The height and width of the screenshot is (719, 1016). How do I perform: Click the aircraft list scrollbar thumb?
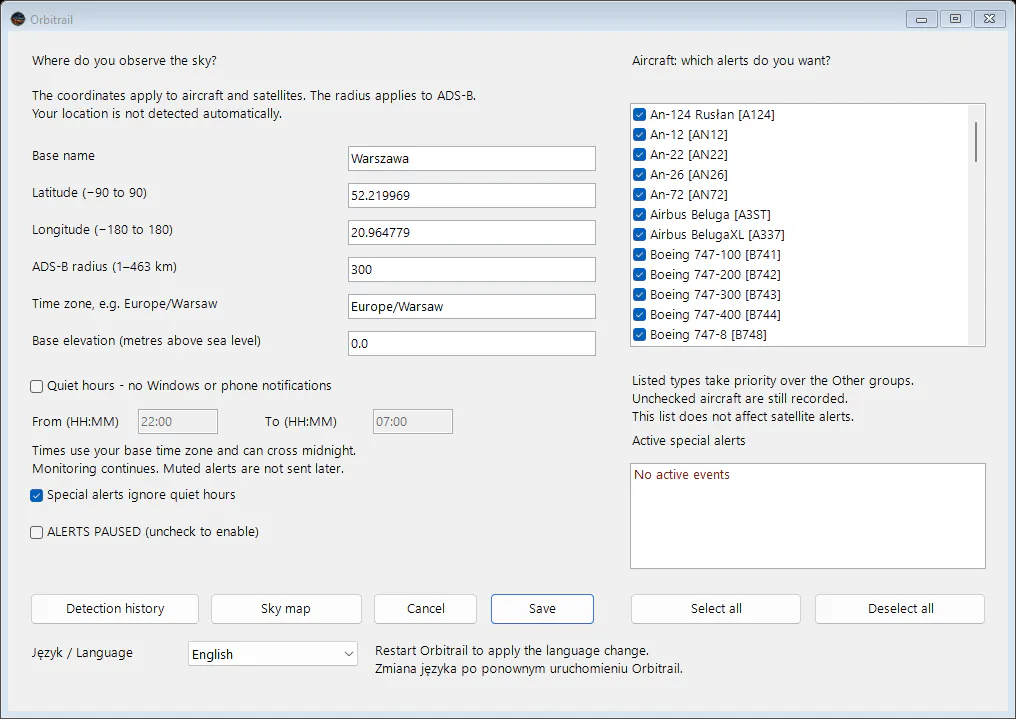(x=976, y=142)
